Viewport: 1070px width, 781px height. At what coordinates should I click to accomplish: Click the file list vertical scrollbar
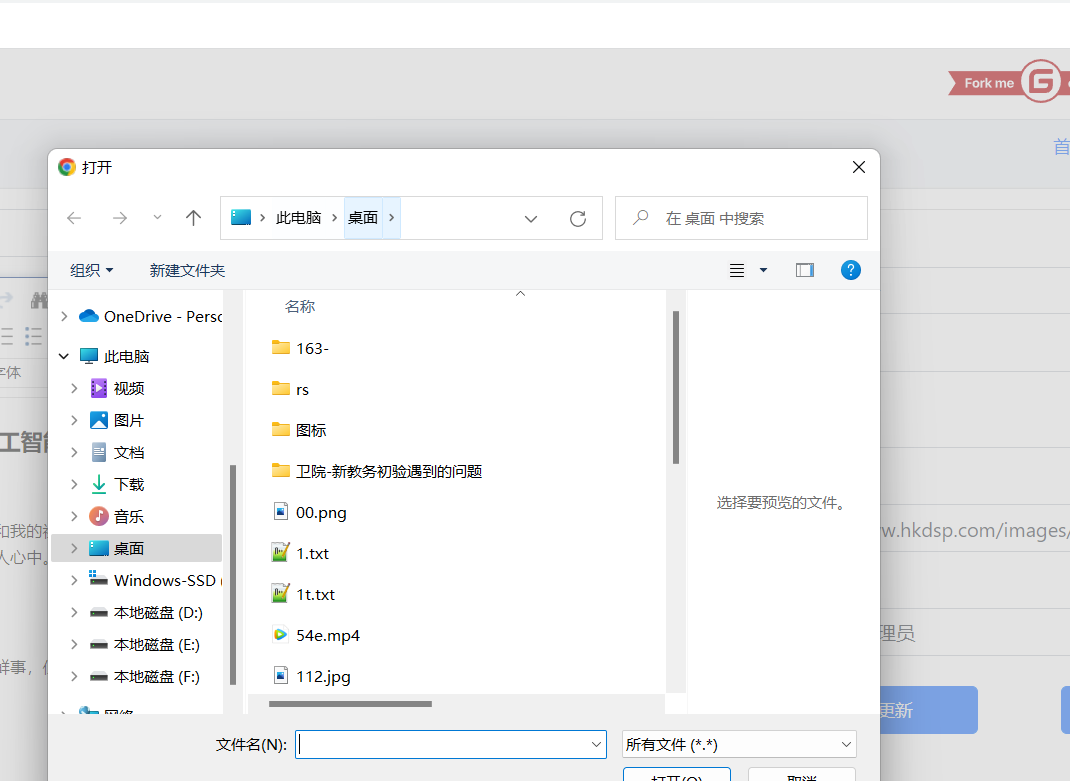(x=676, y=388)
